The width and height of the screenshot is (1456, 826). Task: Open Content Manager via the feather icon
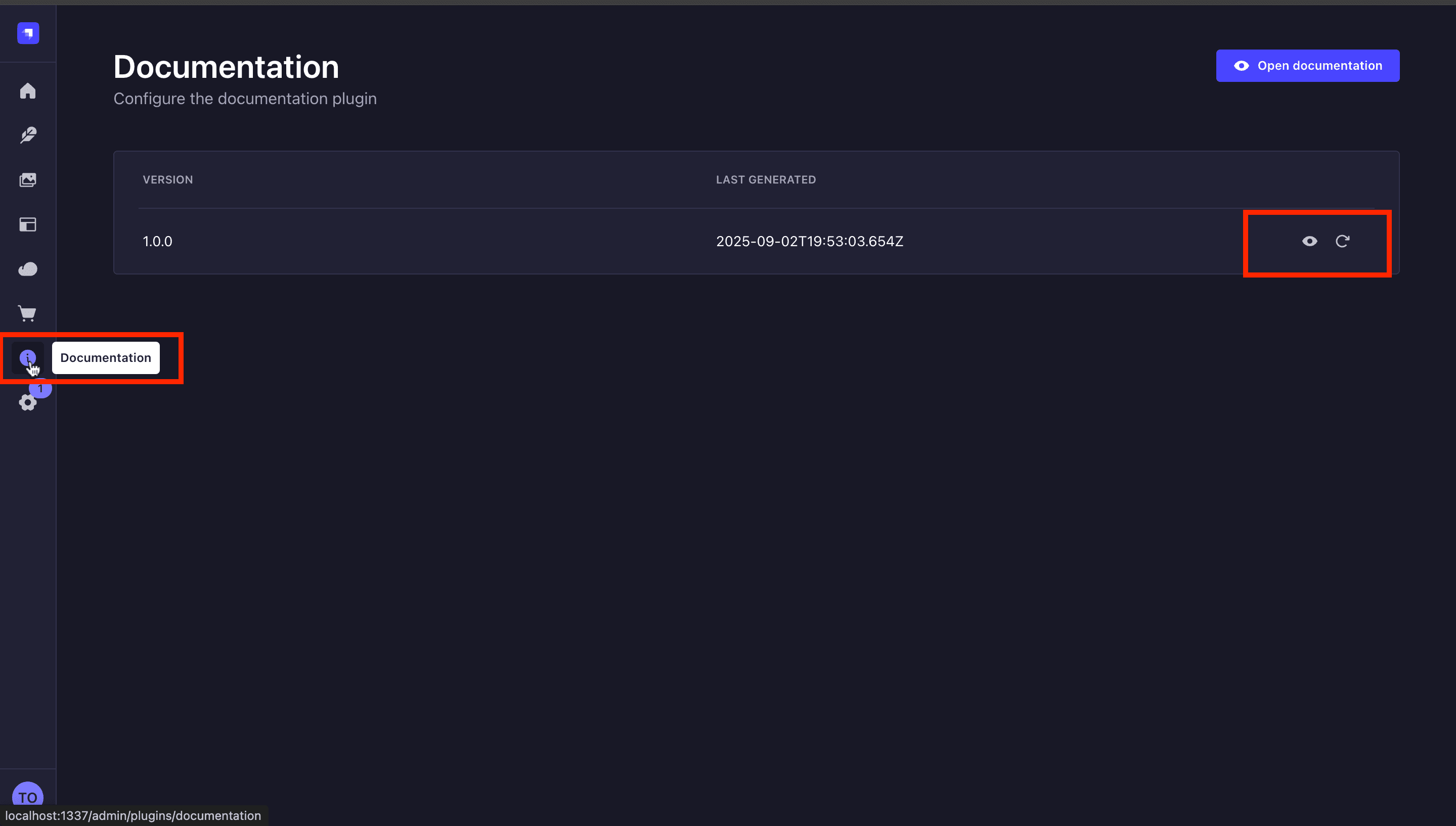(x=28, y=135)
